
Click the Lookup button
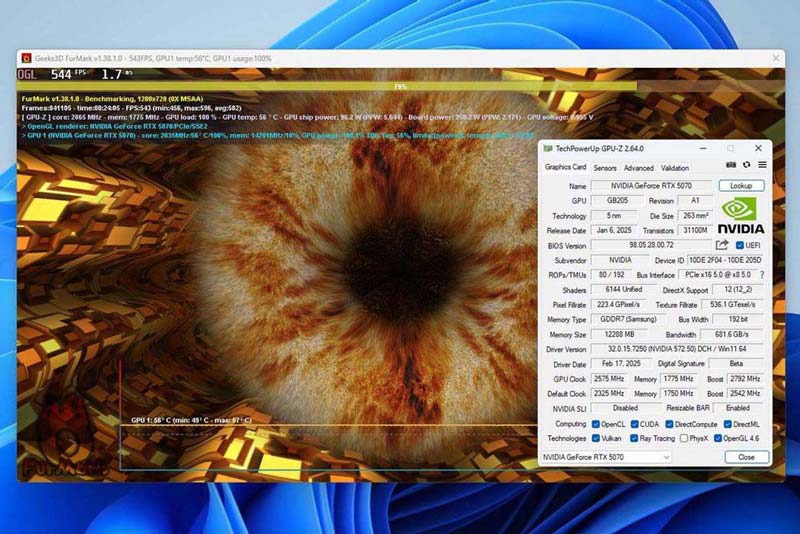(x=741, y=186)
